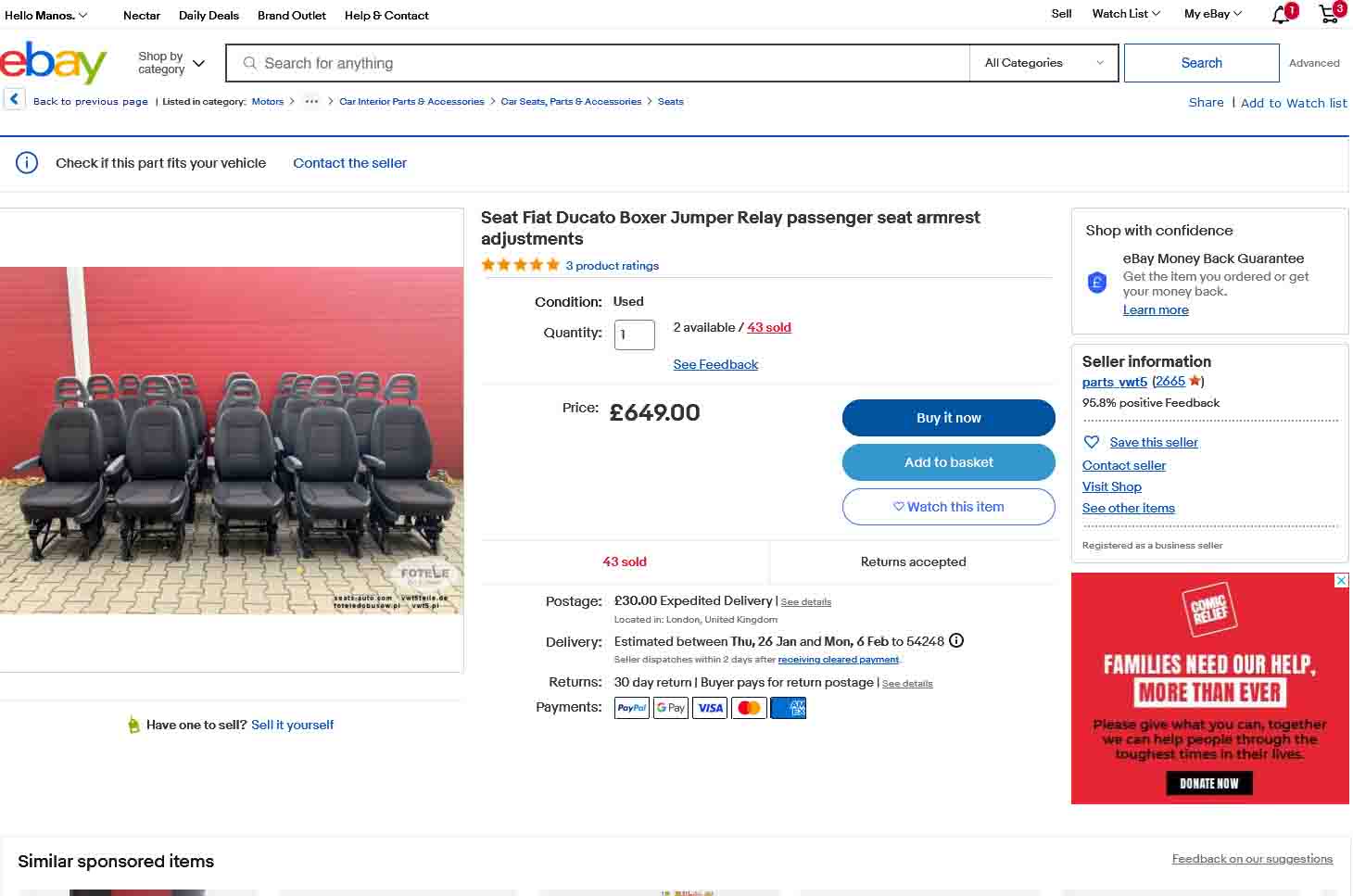Click the PayPal payment icon
This screenshot has height=896, width=1353.
(x=632, y=709)
